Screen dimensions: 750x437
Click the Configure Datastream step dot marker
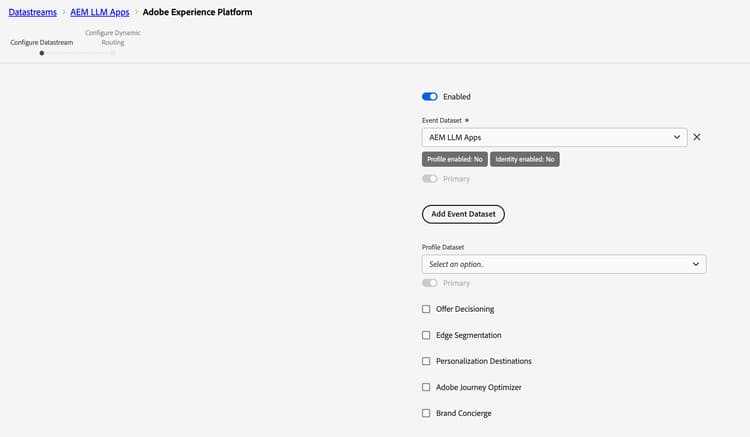click(x=42, y=53)
